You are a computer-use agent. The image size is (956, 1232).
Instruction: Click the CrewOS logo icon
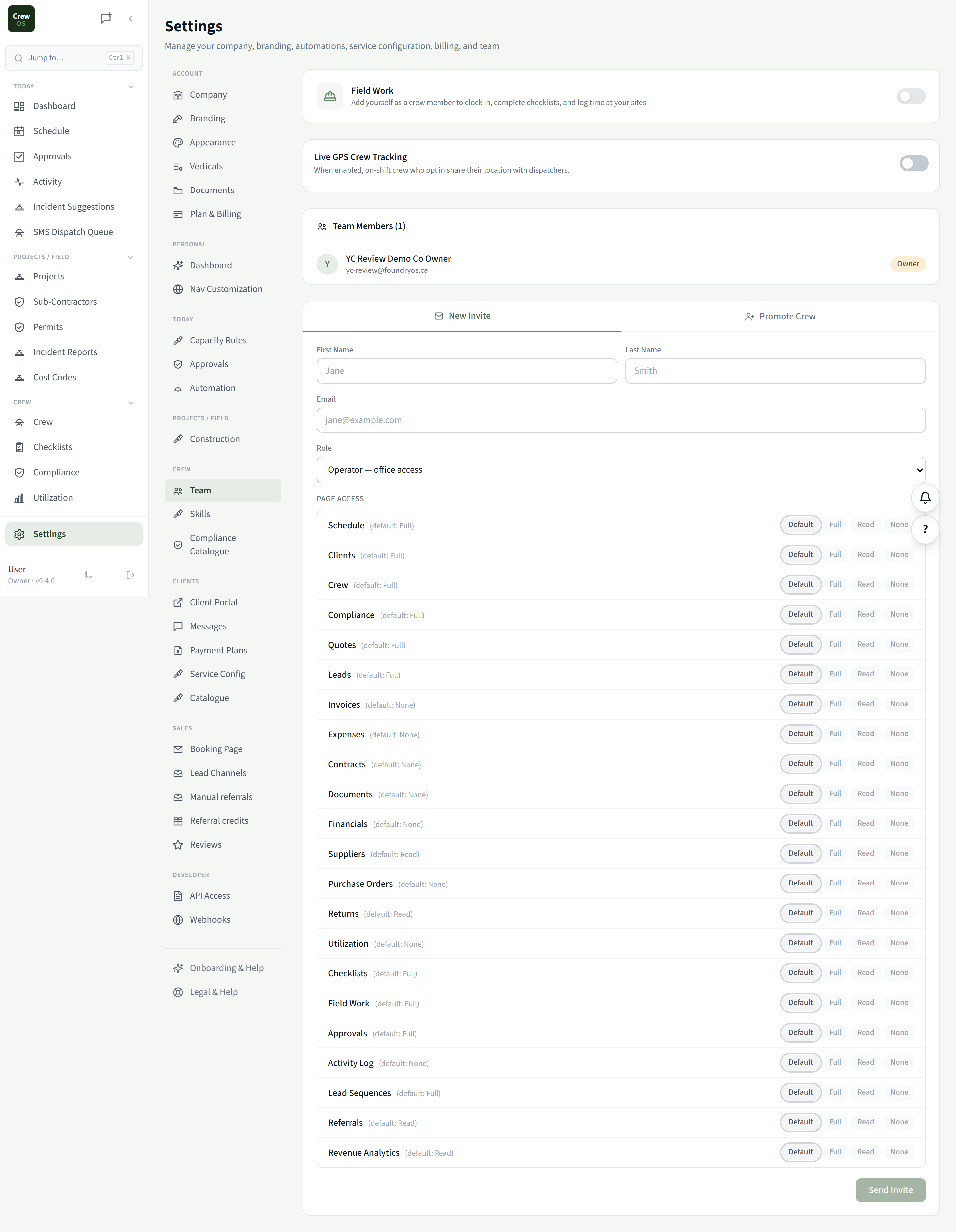coord(21,19)
